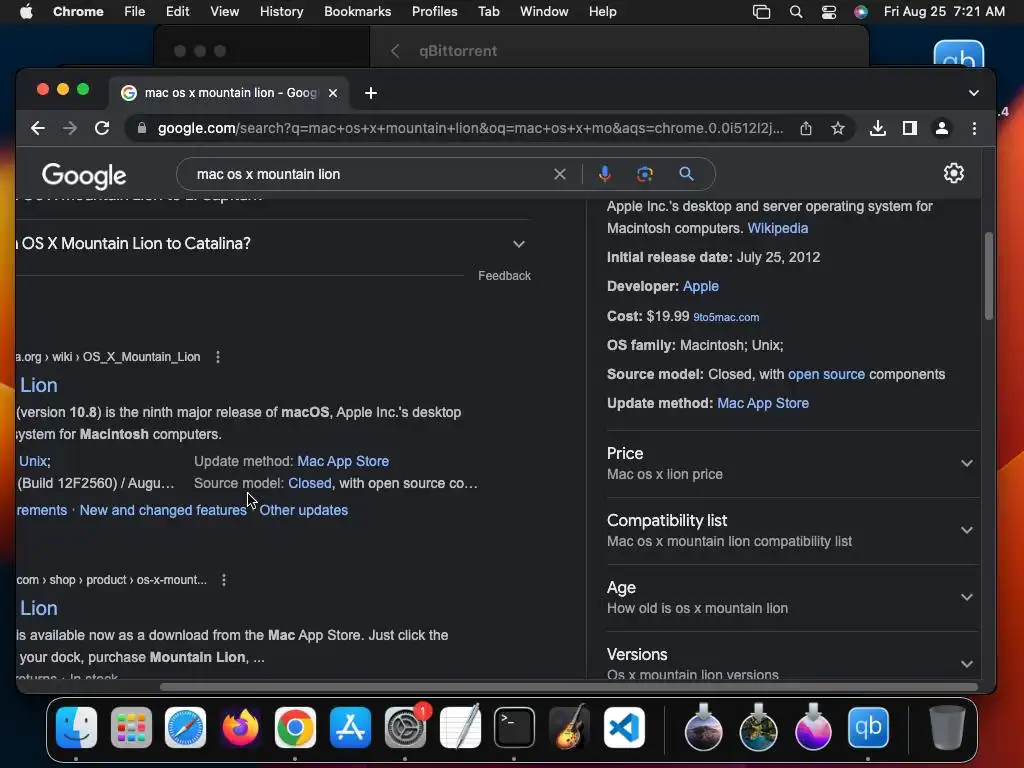1024x768 pixels.
Task: Open GarageBand from the dock
Action: tap(569, 726)
